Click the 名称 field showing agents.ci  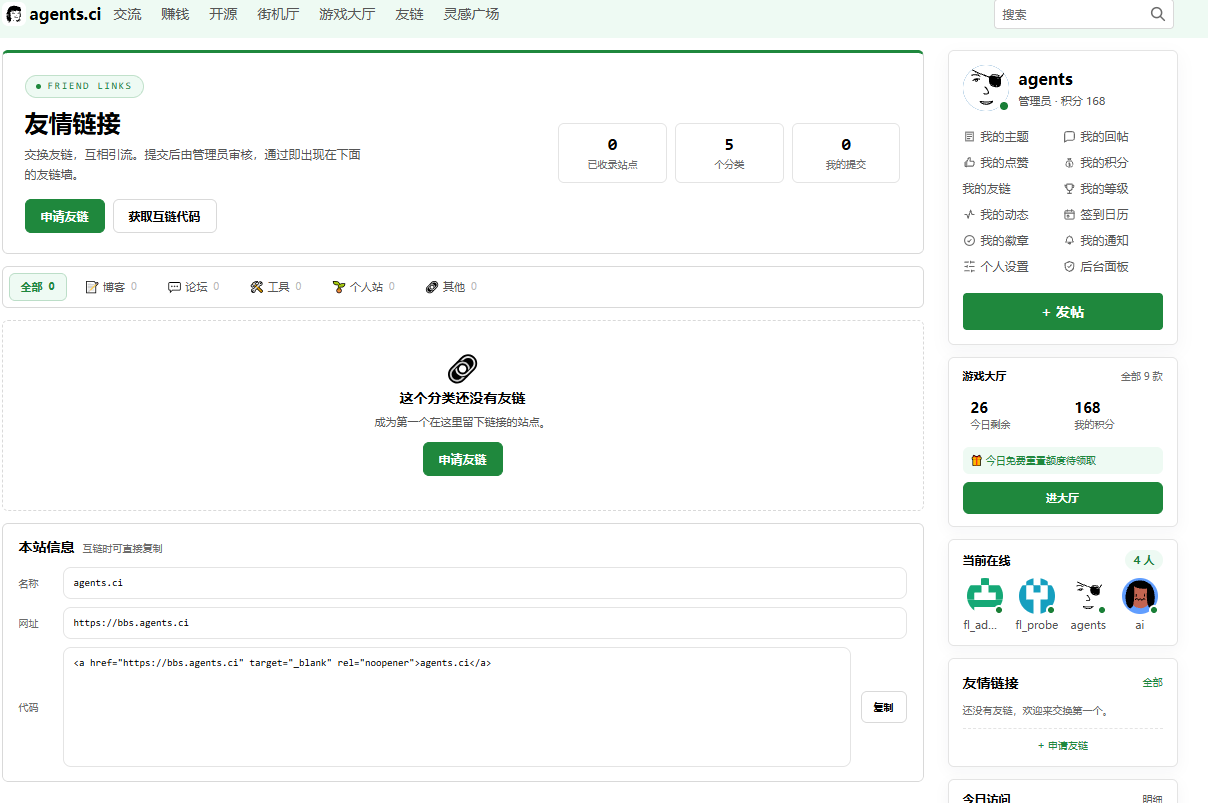(x=484, y=583)
